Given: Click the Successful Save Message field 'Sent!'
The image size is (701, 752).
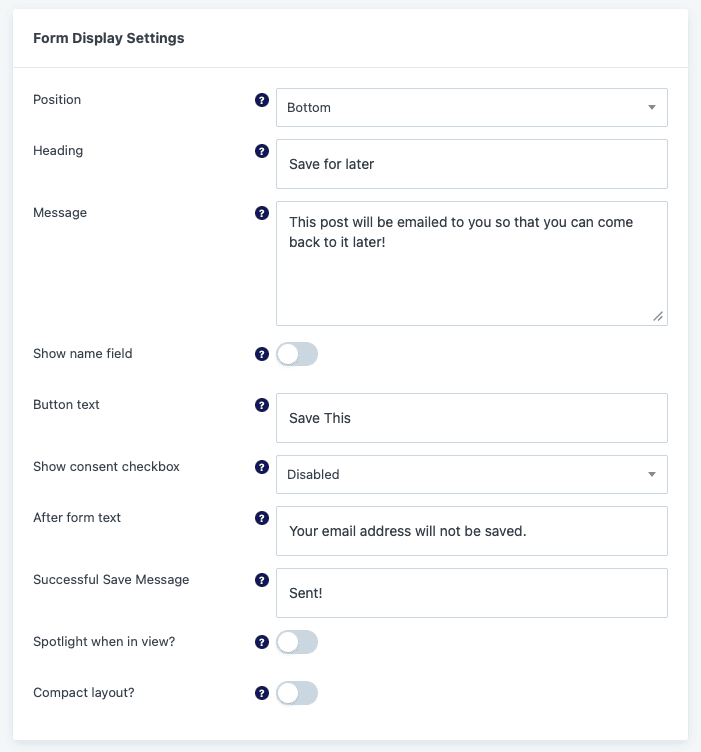Looking at the screenshot, I should pyautogui.click(x=472, y=593).
